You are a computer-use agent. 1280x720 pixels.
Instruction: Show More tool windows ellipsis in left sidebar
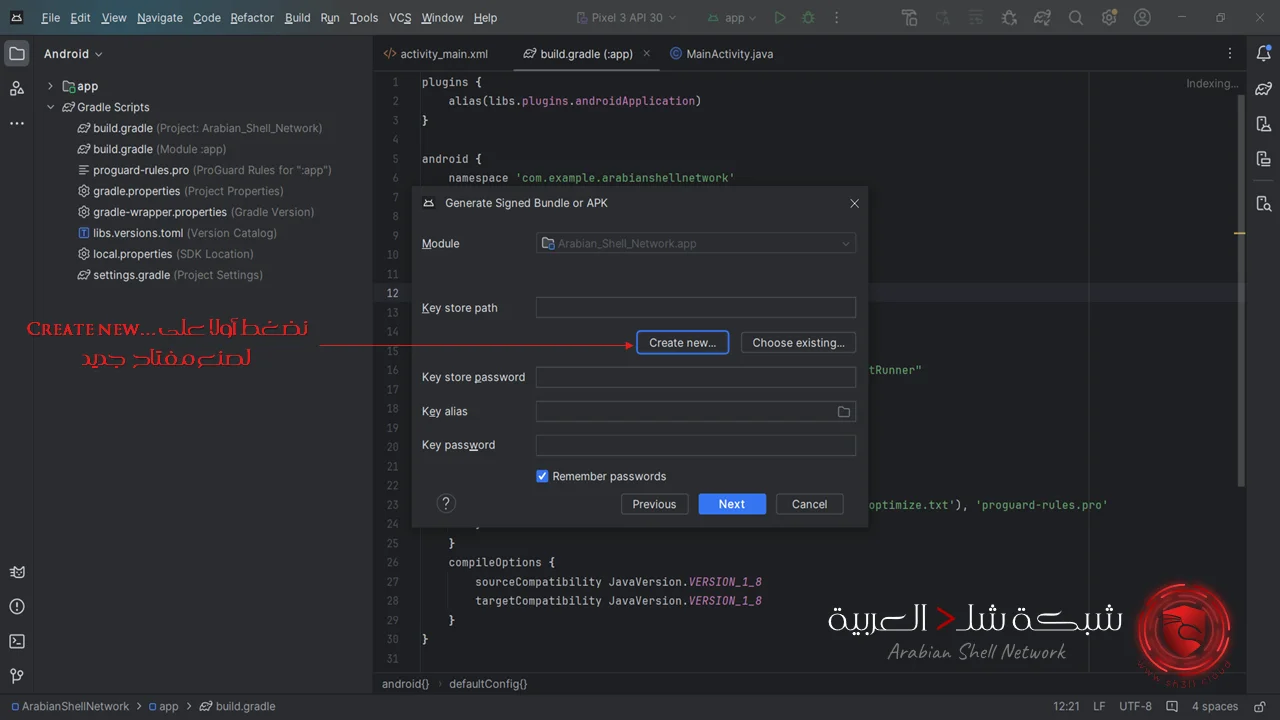point(17,123)
